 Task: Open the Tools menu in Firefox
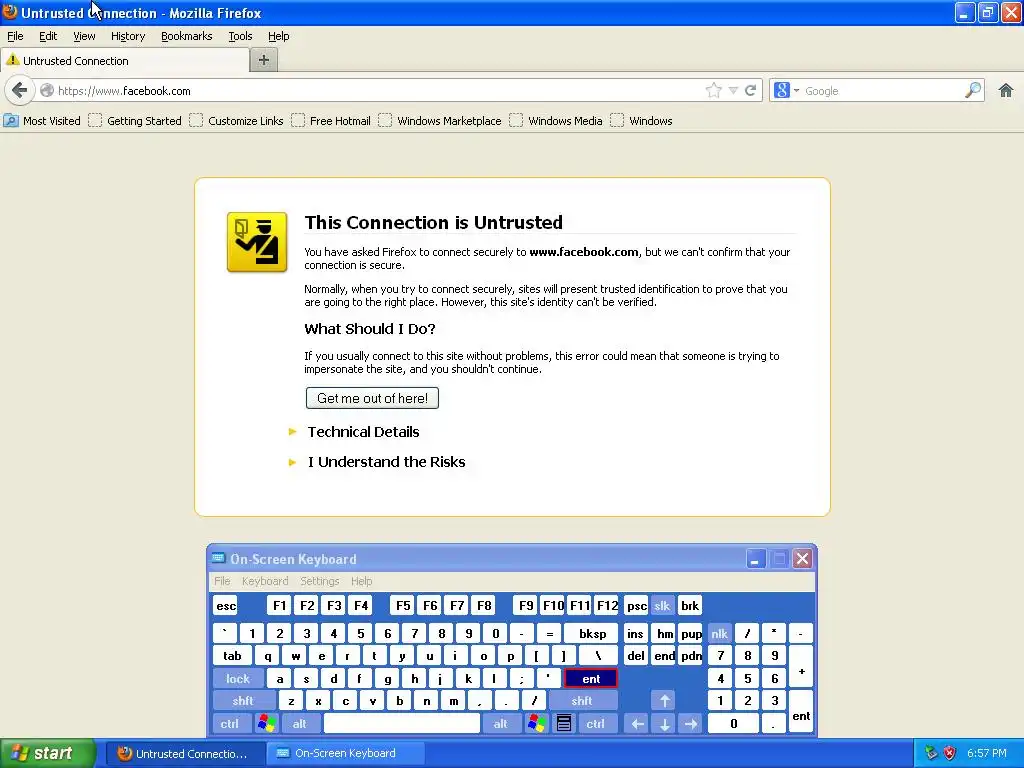tap(240, 36)
